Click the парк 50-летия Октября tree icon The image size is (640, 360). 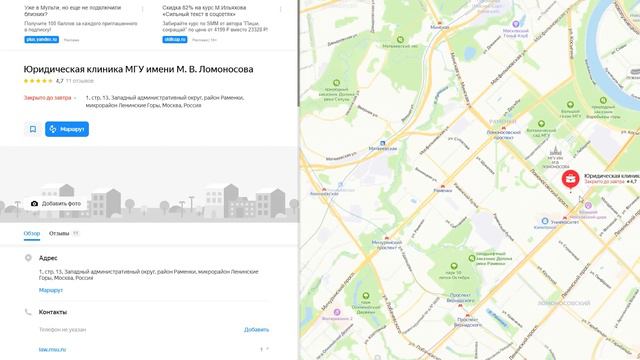(454, 266)
